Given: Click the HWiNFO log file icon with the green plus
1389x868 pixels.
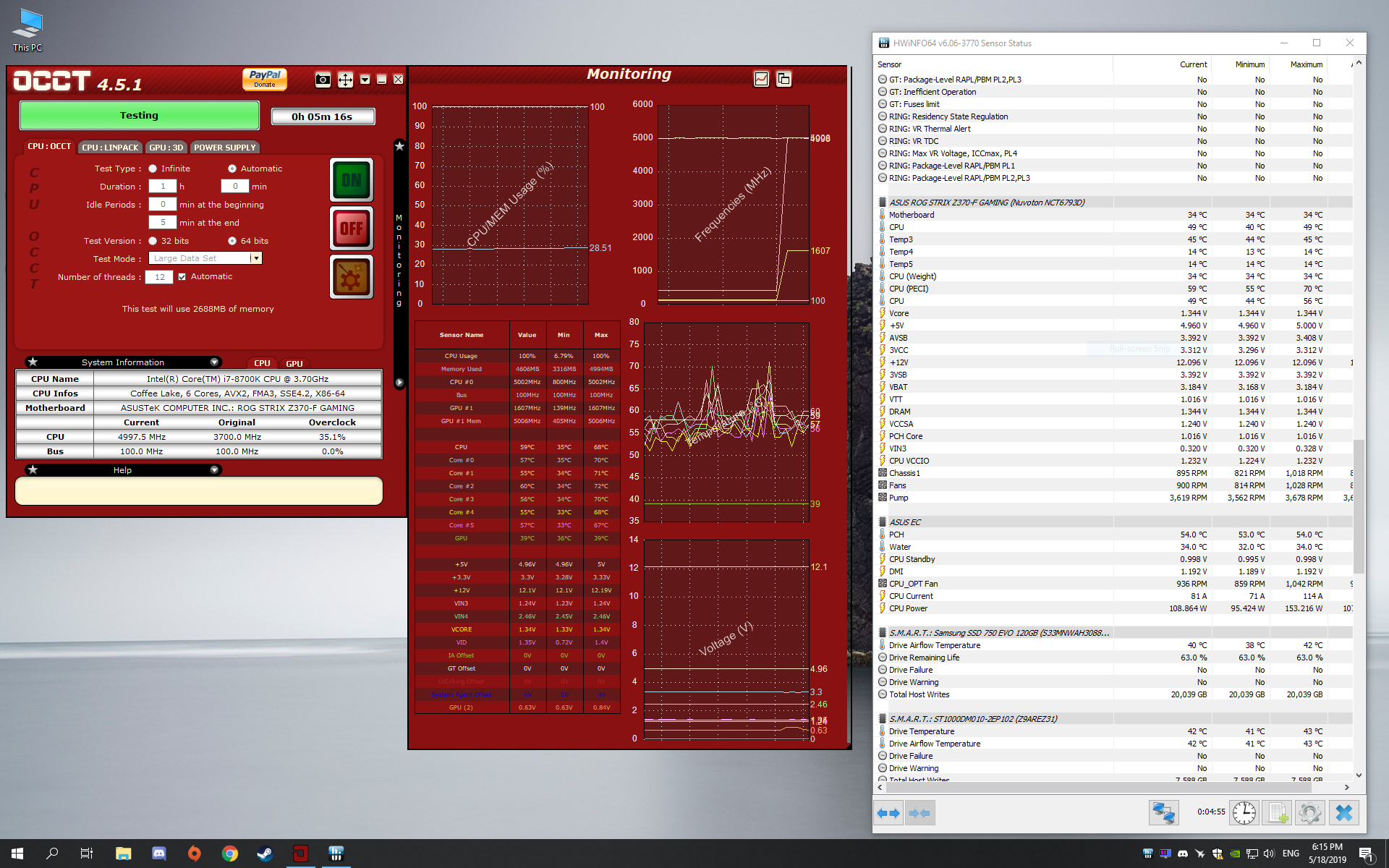Looking at the screenshot, I should coord(1277,812).
